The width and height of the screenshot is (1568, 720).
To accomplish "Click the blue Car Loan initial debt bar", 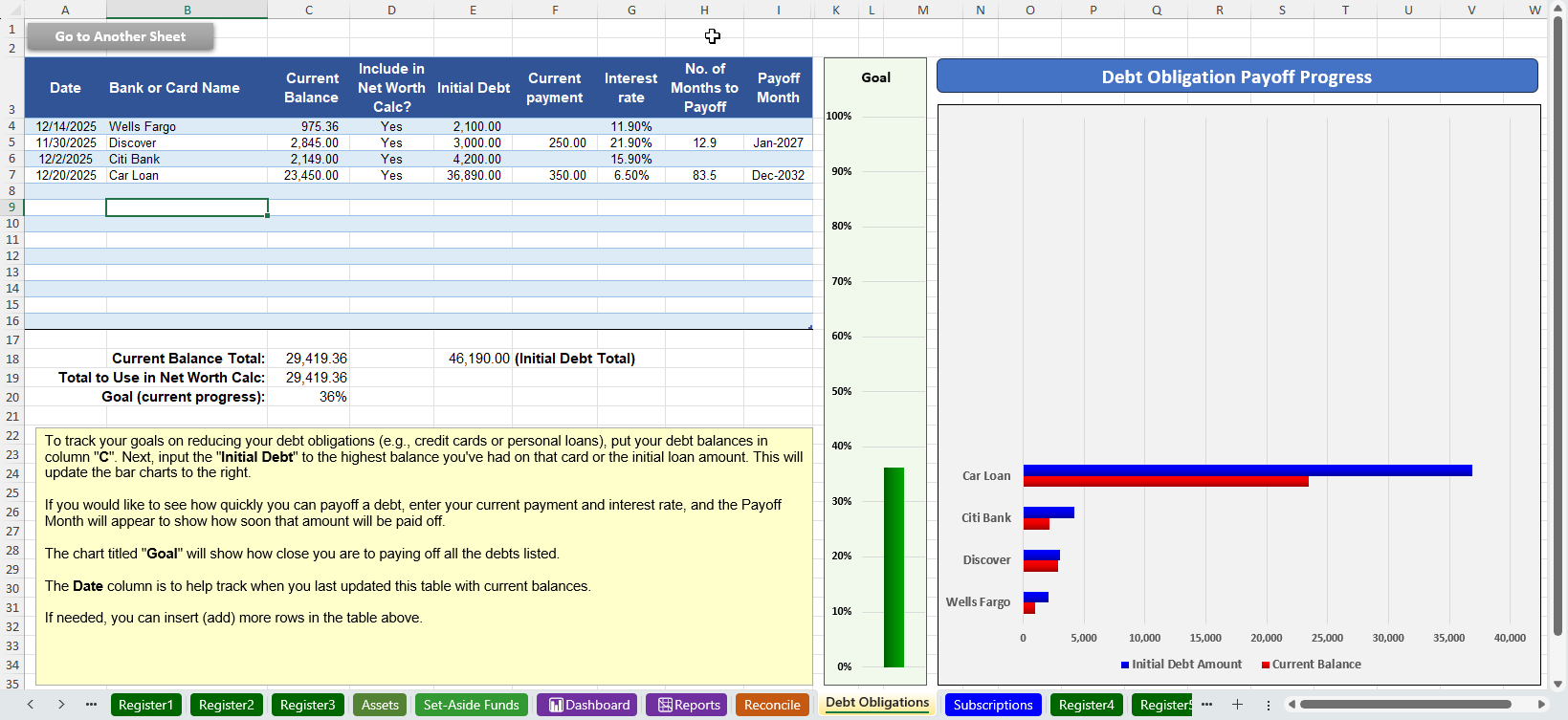I will (1247, 470).
